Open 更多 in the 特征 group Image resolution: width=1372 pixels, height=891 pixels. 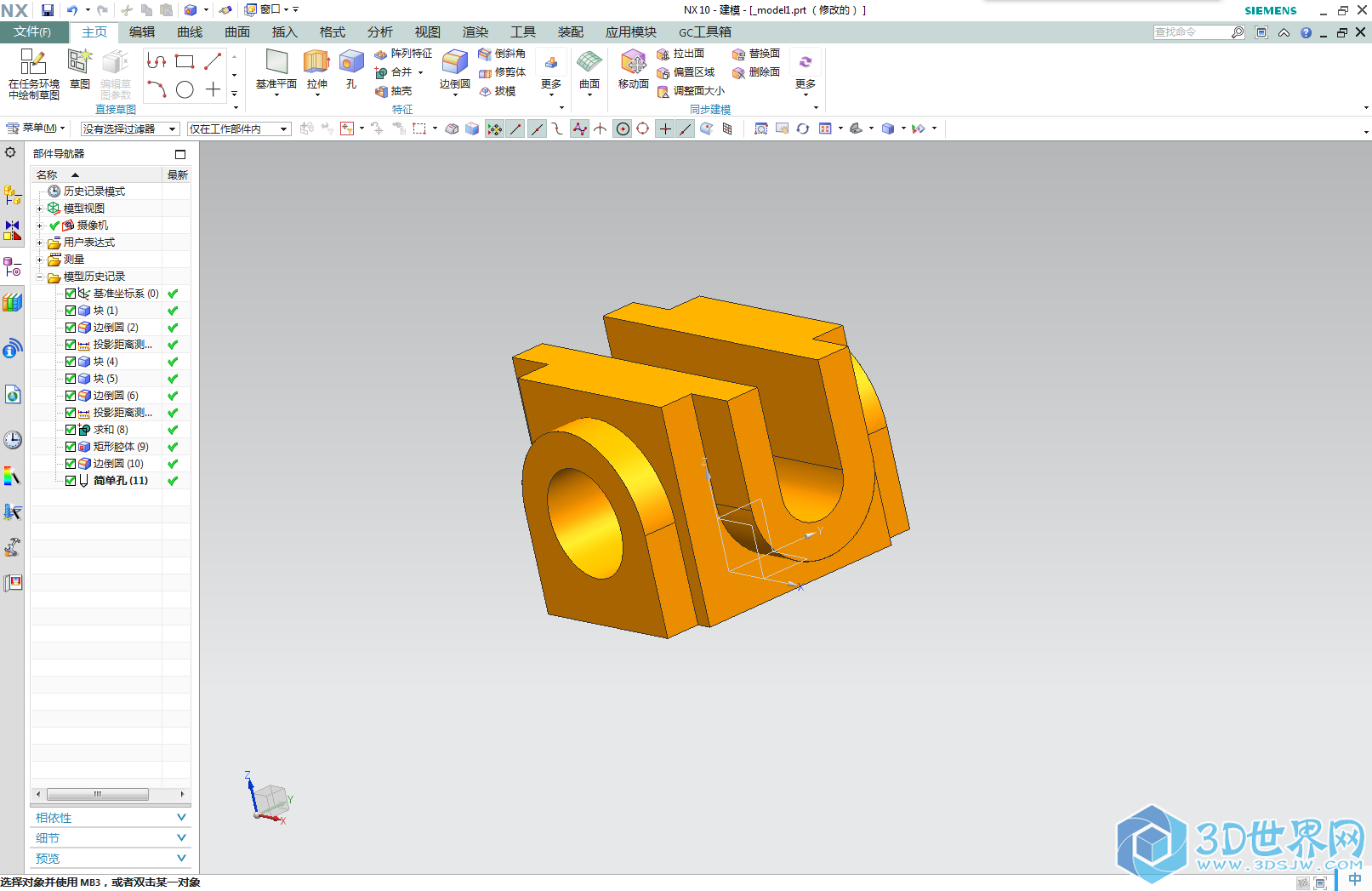[551, 75]
